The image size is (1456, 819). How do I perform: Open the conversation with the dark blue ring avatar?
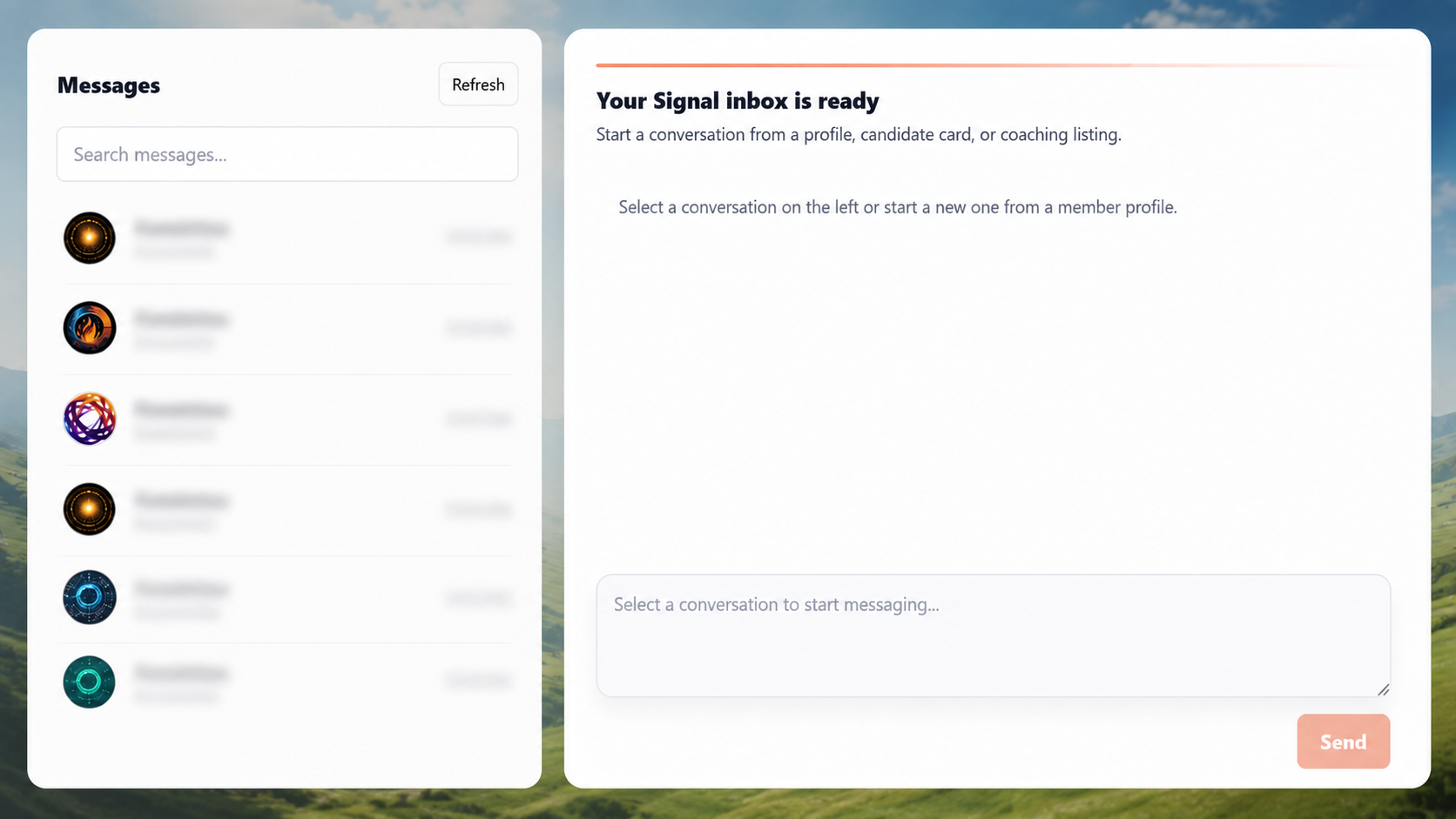point(286,598)
